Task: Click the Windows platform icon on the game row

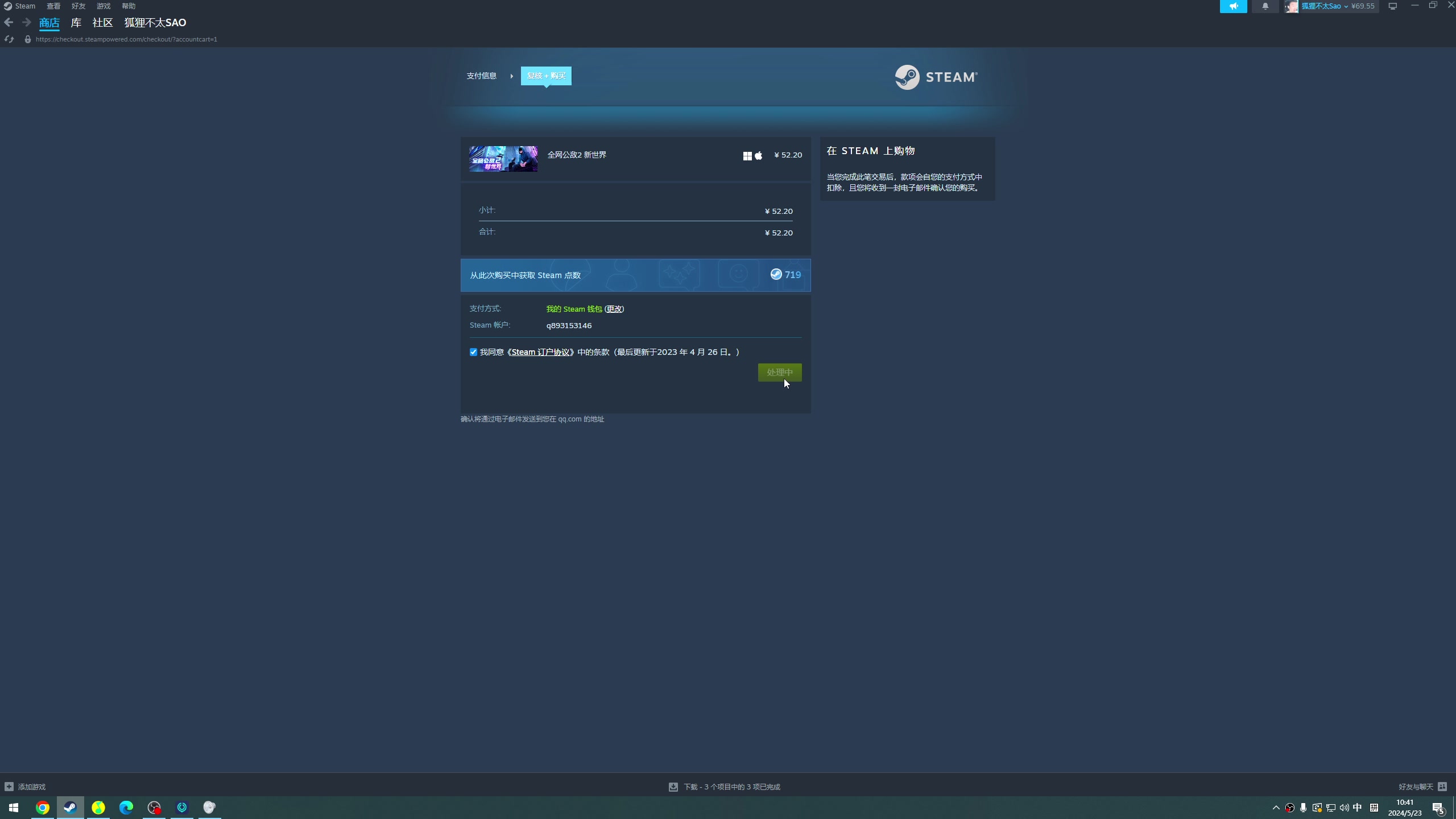Action: point(747,156)
